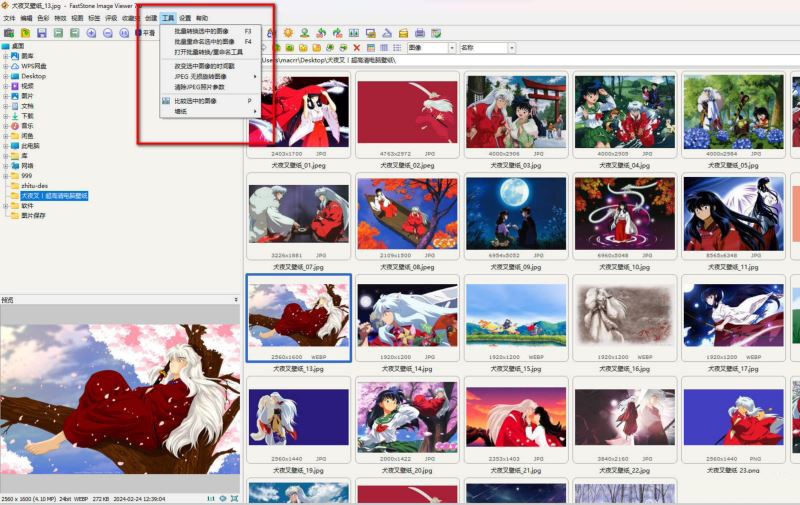The image size is (800, 505).
Task: Expand the 网络 tree node
Action: (6, 166)
